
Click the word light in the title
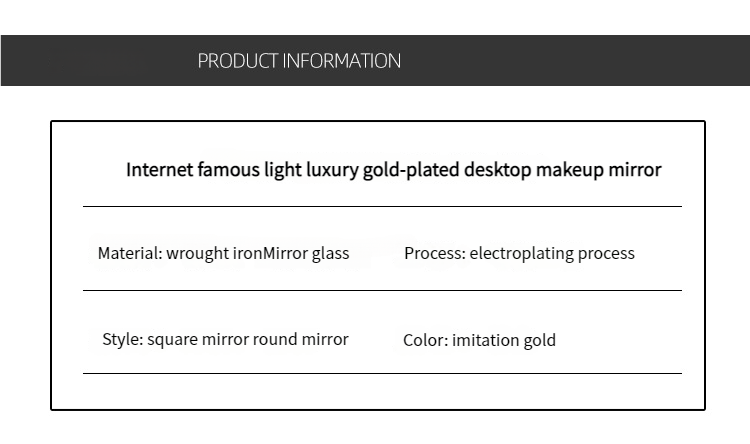(x=281, y=170)
